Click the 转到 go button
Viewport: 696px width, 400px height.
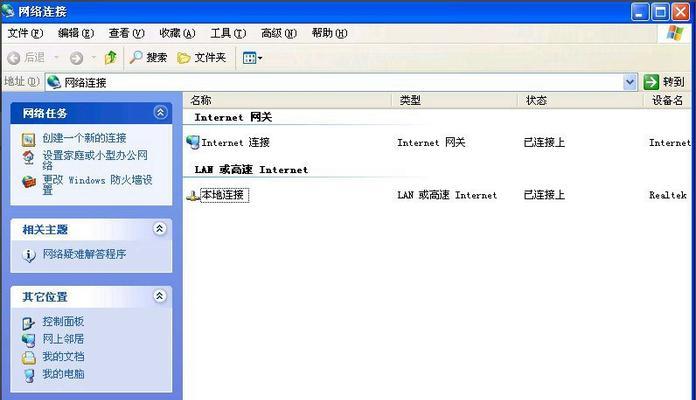664,82
